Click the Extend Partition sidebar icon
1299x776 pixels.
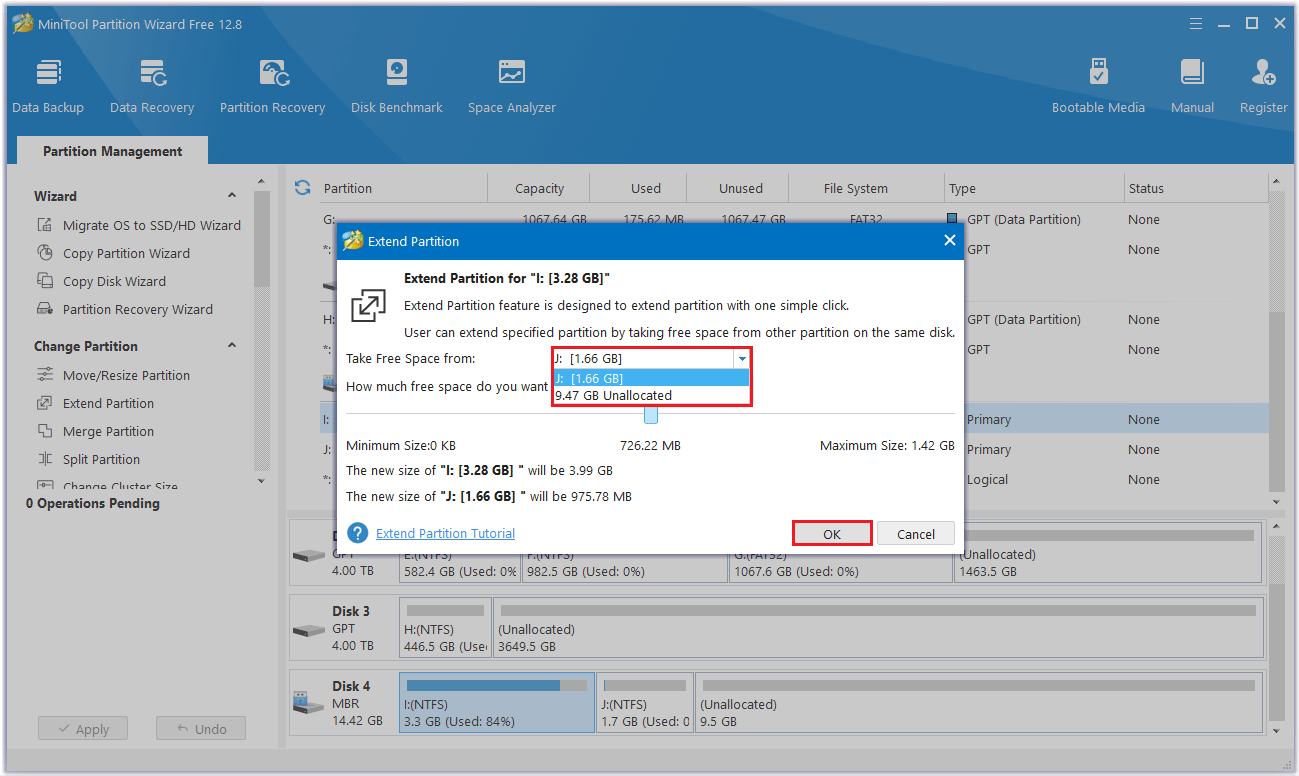pos(45,403)
